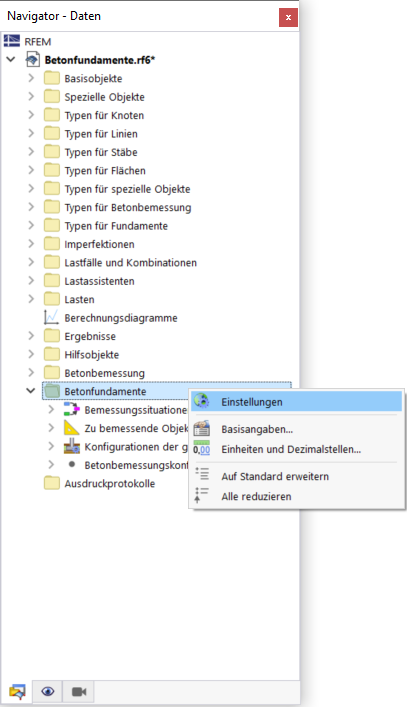Select the RFEM root label
The width and height of the screenshot is (407, 707).
tap(37, 41)
